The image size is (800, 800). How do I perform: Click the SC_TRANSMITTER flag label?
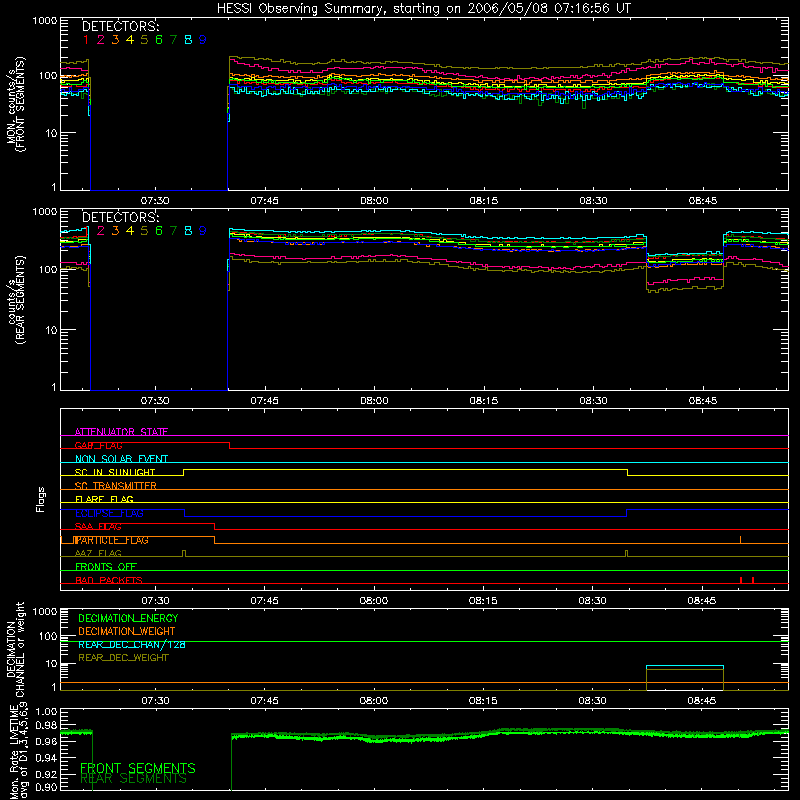[116, 486]
